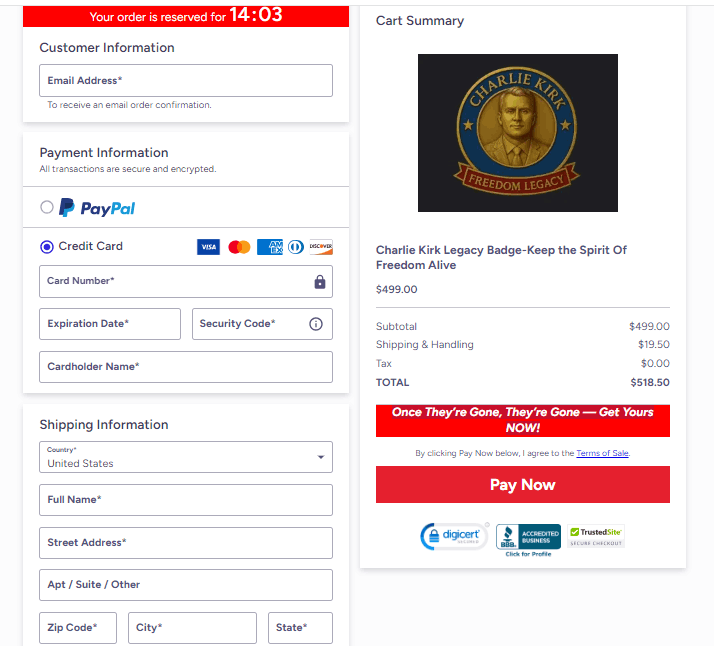
Task: Click the Pay Now button
Action: (x=522, y=484)
